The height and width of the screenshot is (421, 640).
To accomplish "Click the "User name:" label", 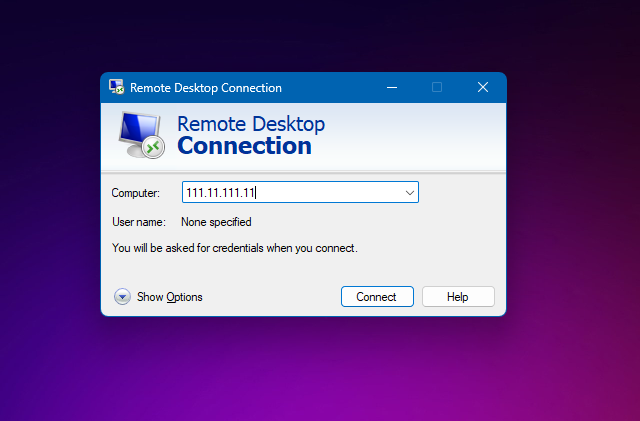I will click(139, 222).
